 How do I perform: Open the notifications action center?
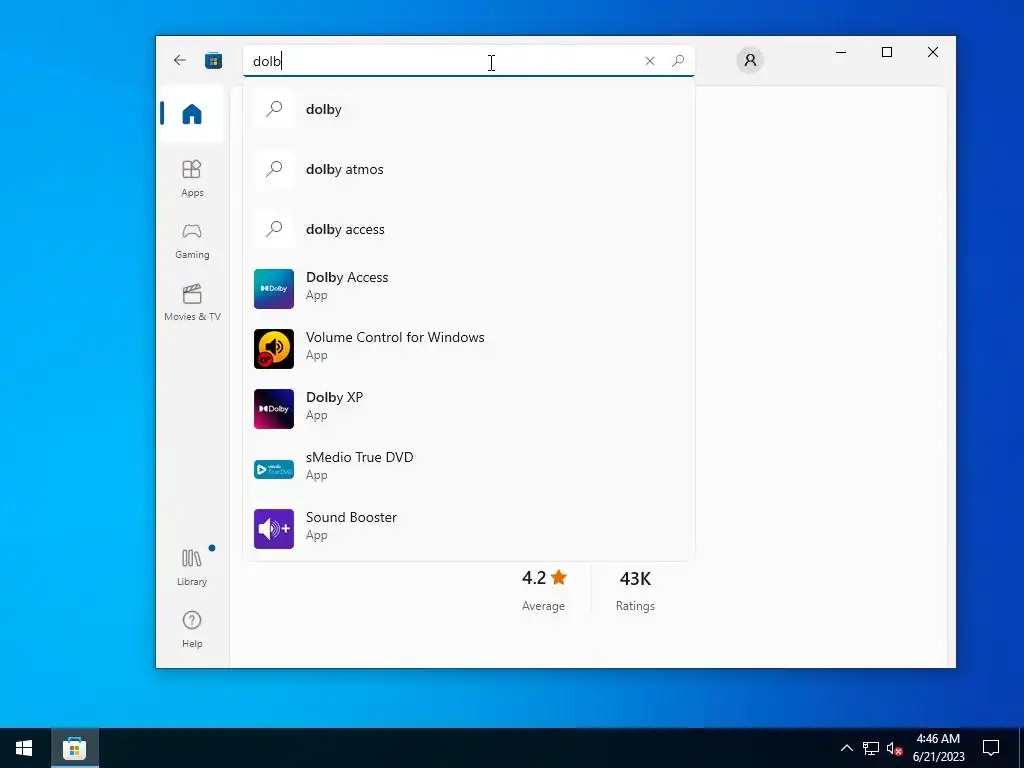tap(991, 748)
